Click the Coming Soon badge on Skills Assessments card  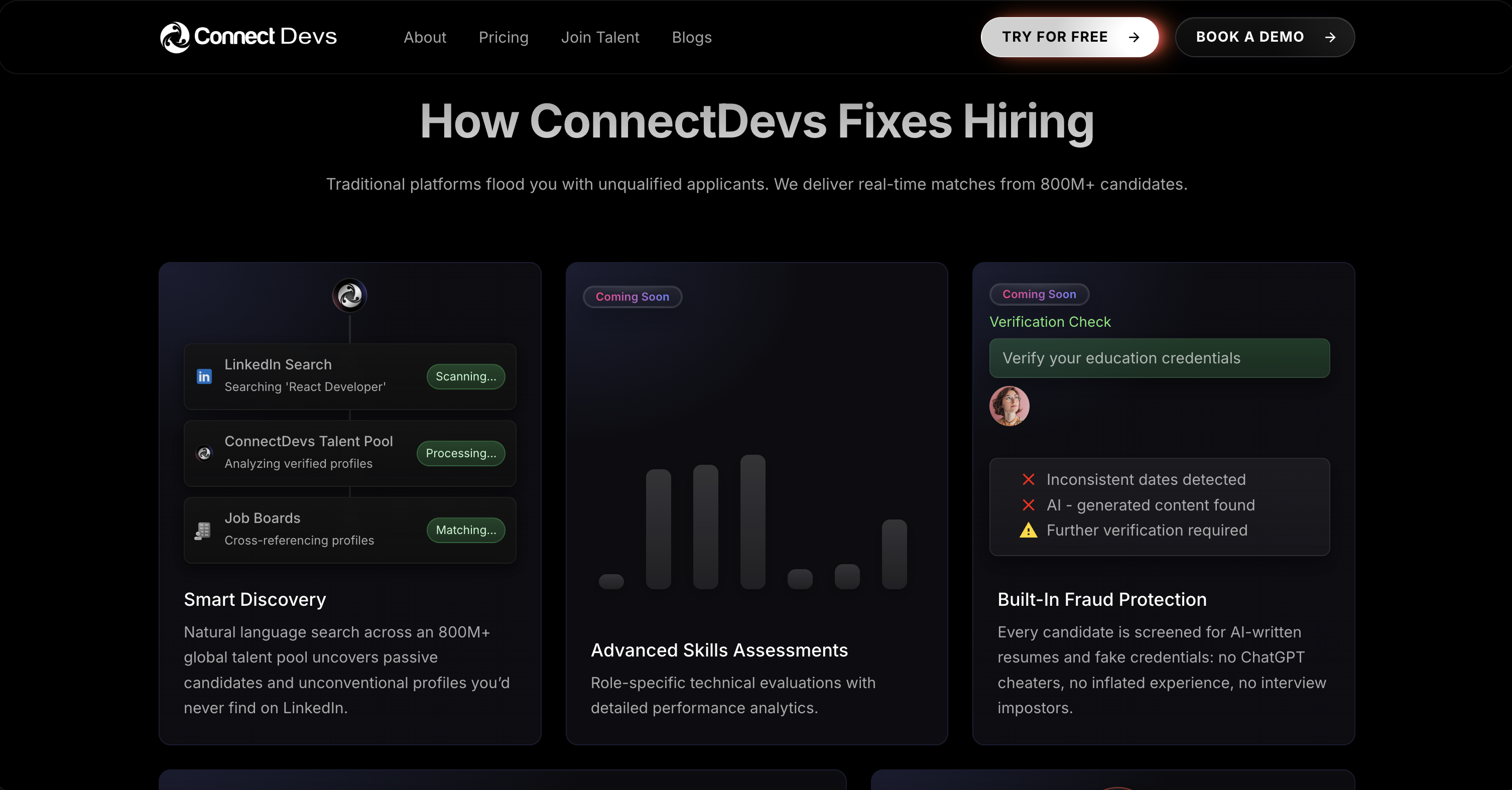click(x=632, y=297)
